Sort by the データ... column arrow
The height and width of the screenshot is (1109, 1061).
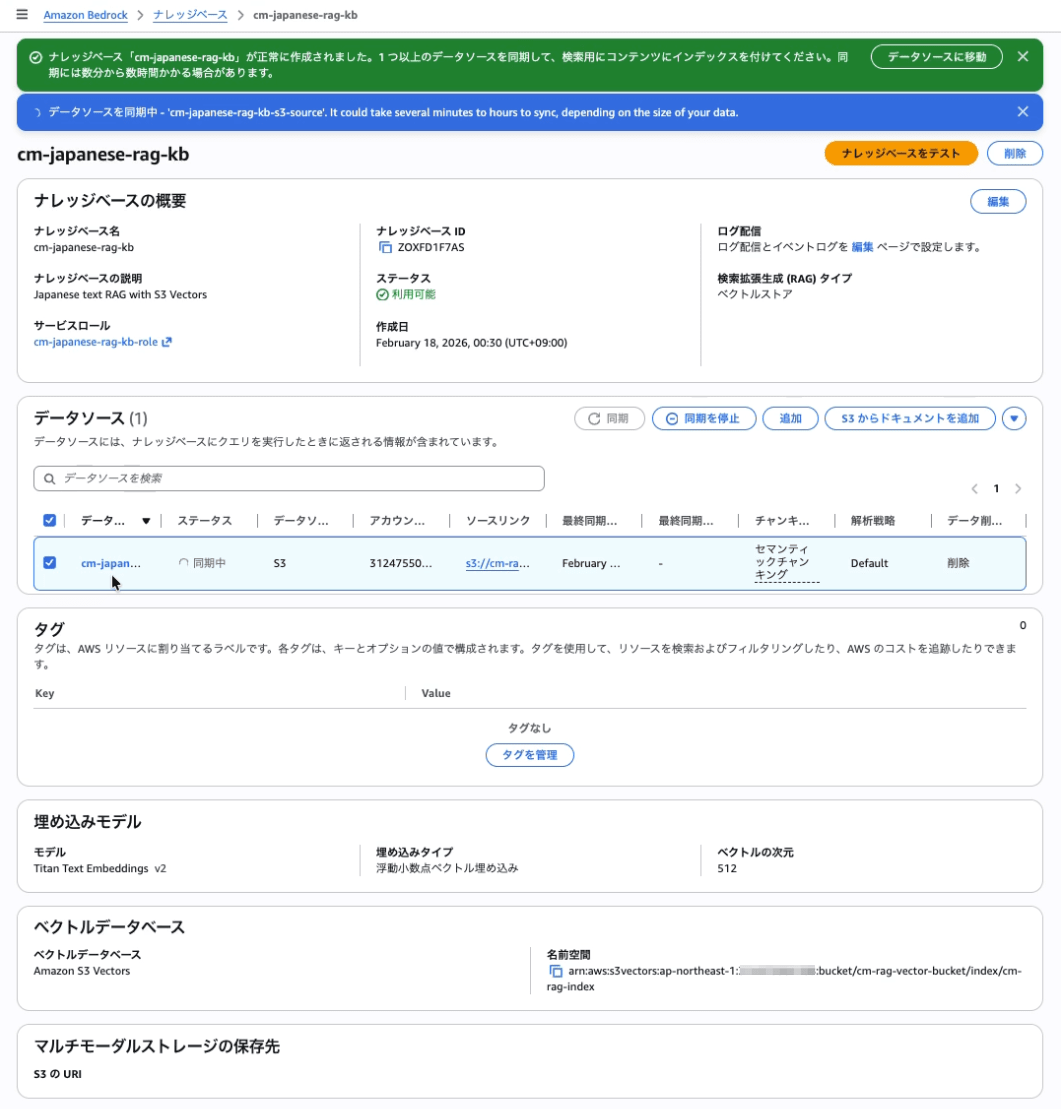[x=146, y=521]
